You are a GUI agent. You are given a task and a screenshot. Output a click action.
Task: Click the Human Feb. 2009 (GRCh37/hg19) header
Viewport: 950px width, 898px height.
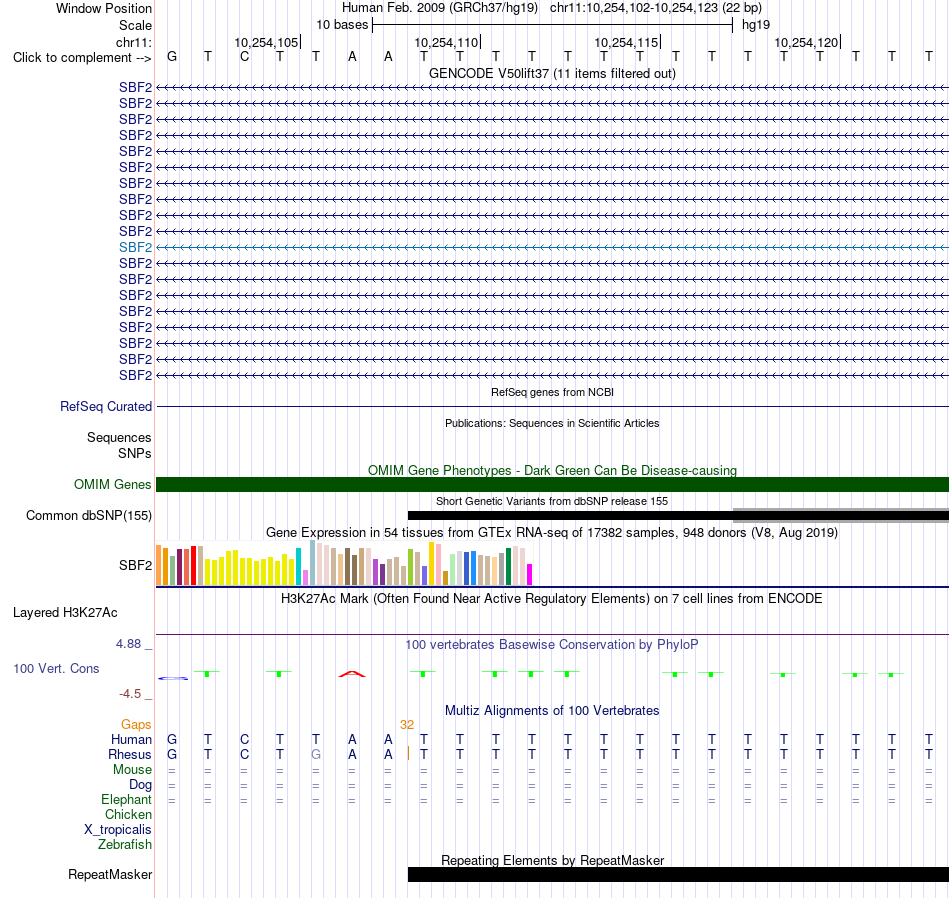pos(440,8)
